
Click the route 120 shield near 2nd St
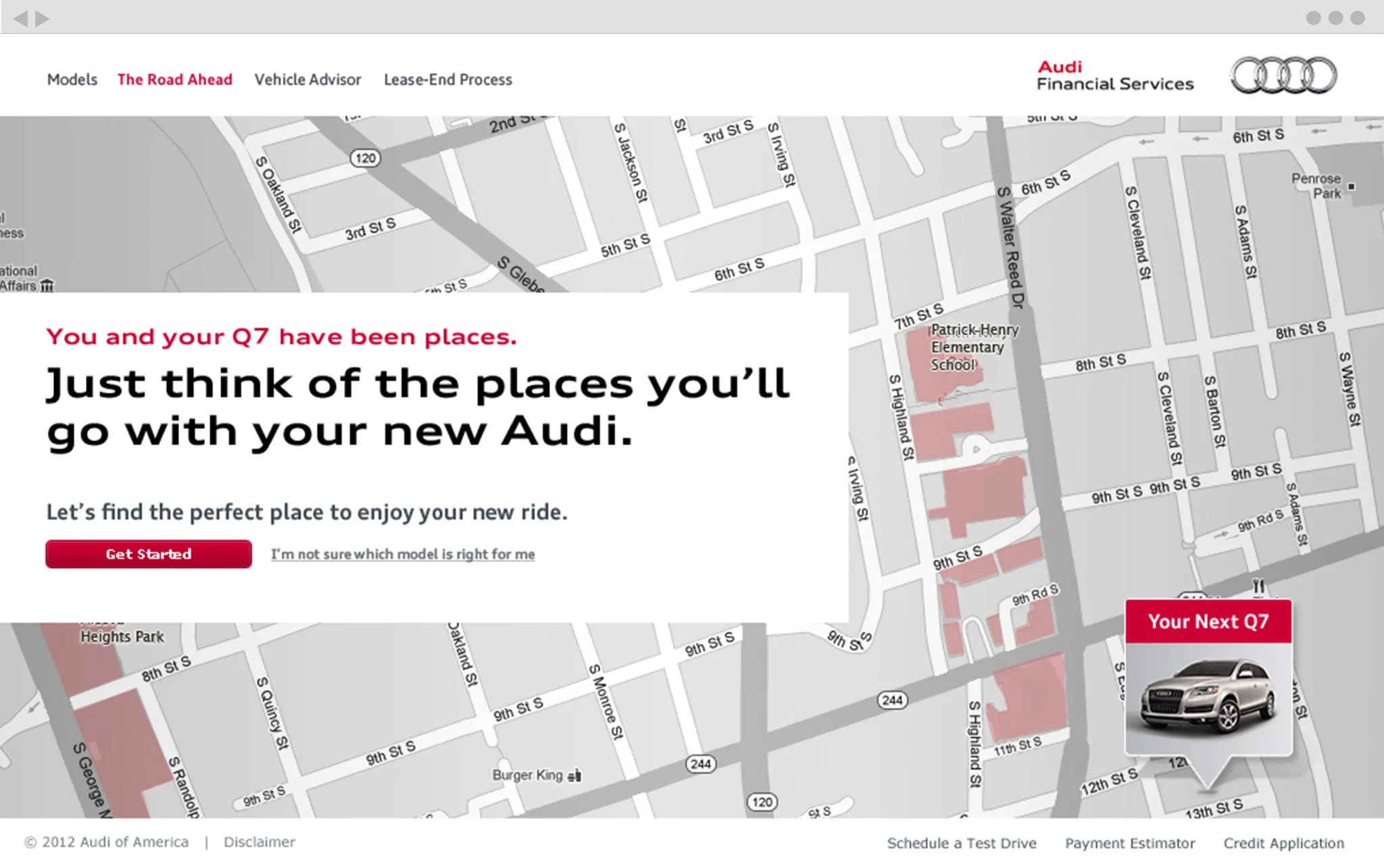coord(366,158)
